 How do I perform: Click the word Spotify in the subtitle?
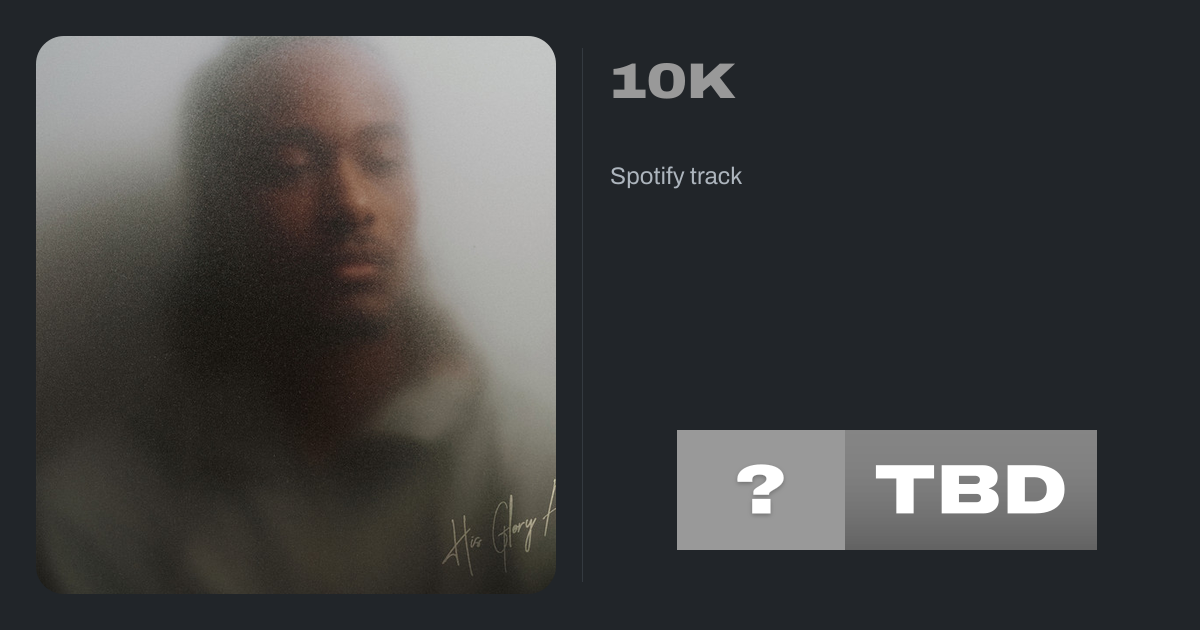click(x=645, y=176)
